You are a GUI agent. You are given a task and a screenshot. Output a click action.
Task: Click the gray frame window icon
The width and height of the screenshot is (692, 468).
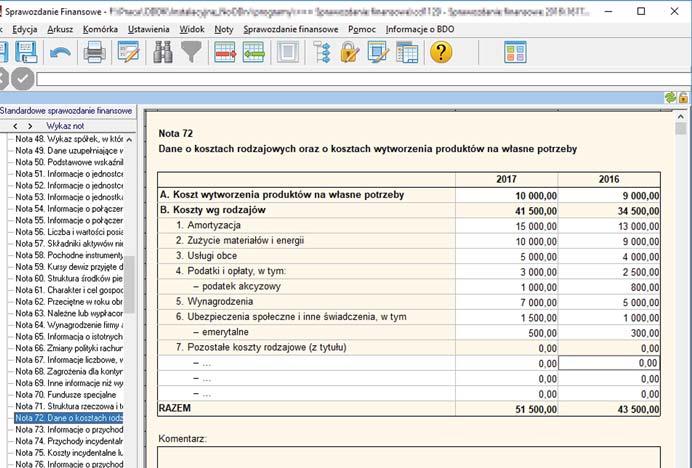point(288,52)
